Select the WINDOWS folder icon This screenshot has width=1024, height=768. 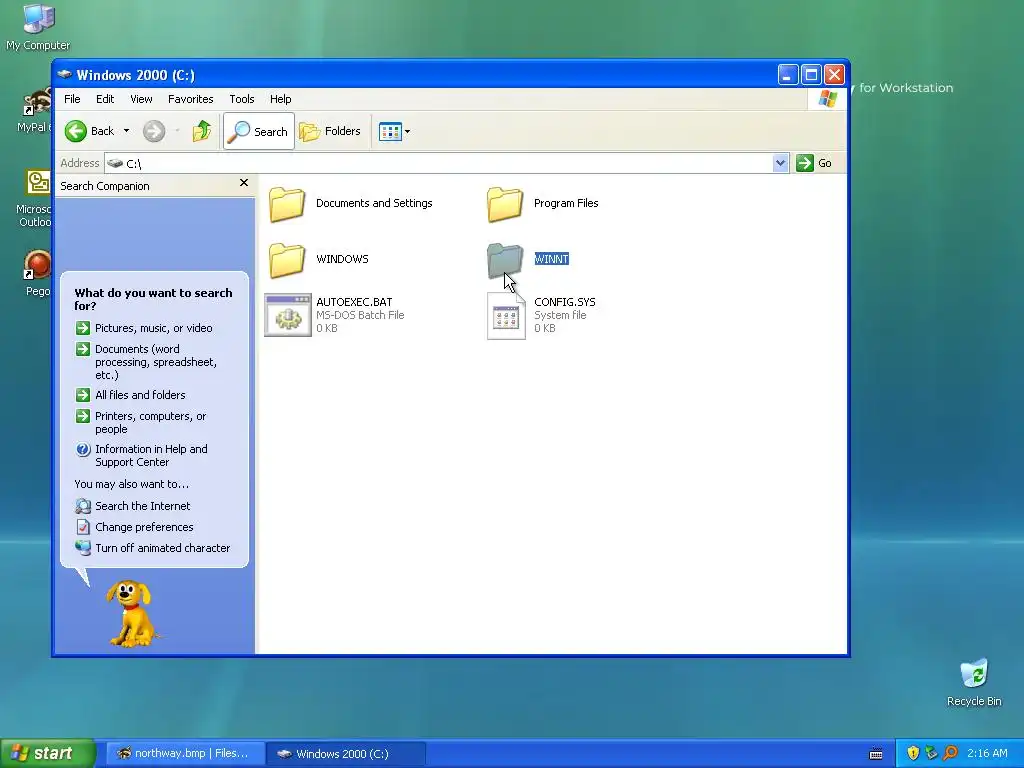(x=287, y=259)
